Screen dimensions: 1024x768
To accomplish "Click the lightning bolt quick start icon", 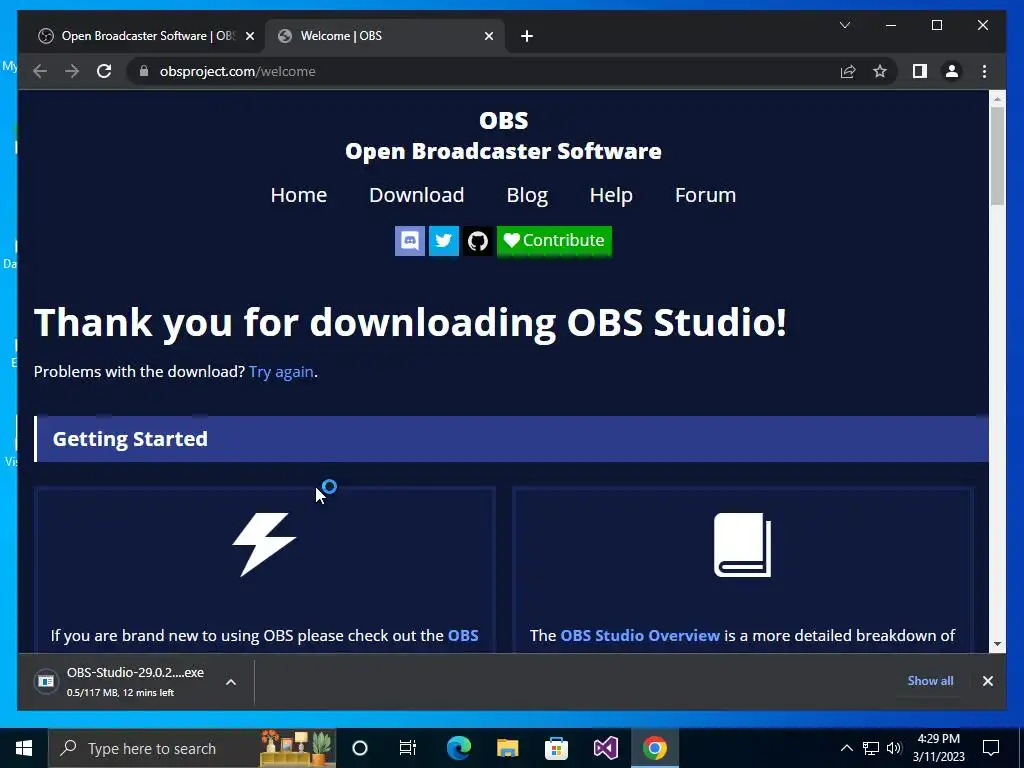I will pyautogui.click(x=264, y=545).
